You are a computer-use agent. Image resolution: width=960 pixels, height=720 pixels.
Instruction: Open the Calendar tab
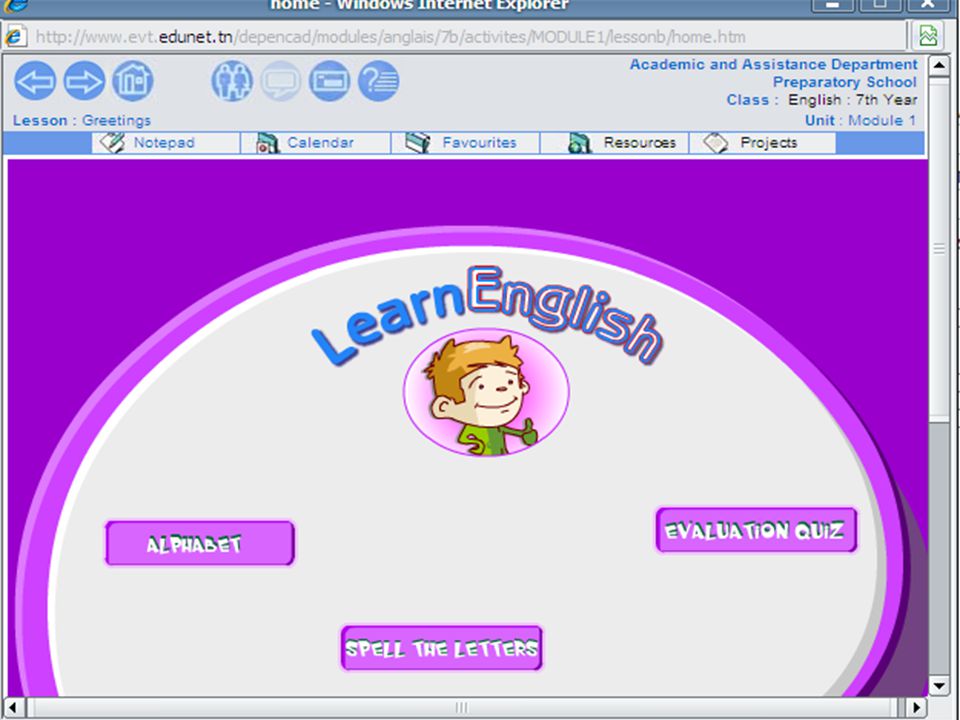[315, 143]
